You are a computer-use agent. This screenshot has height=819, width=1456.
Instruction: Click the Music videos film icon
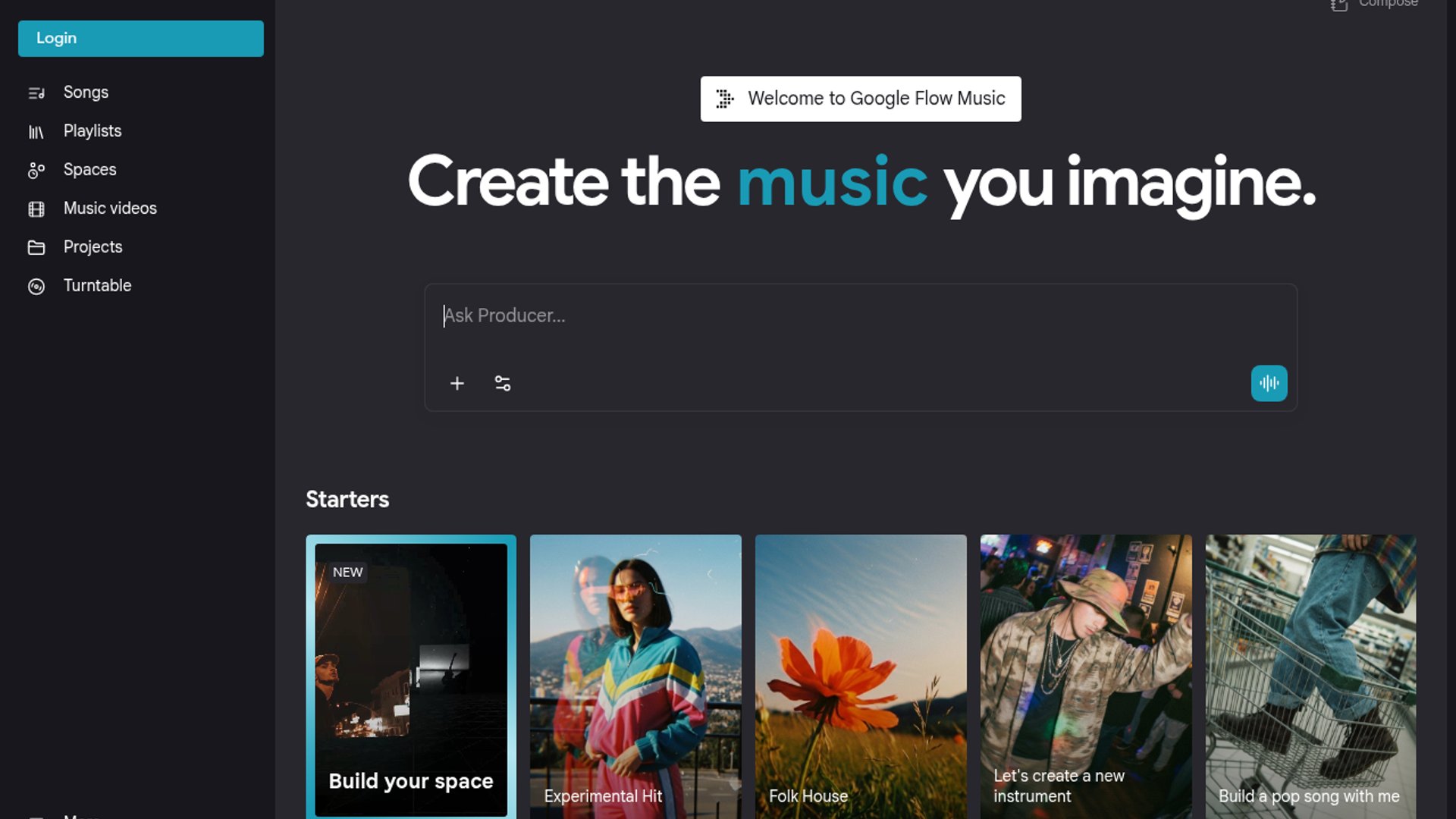36,209
